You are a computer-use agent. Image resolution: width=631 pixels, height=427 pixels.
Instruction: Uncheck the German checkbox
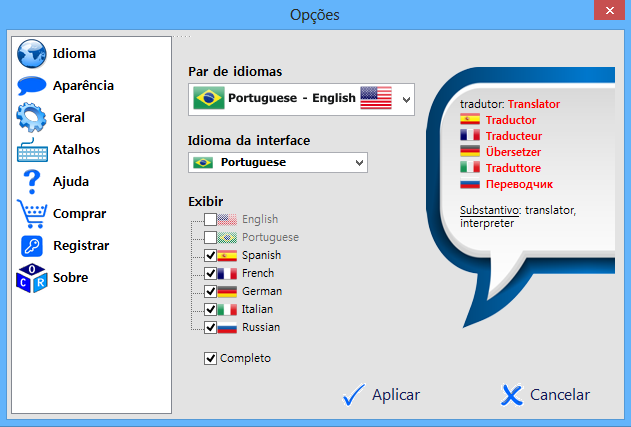pyautogui.click(x=210, y=291)
